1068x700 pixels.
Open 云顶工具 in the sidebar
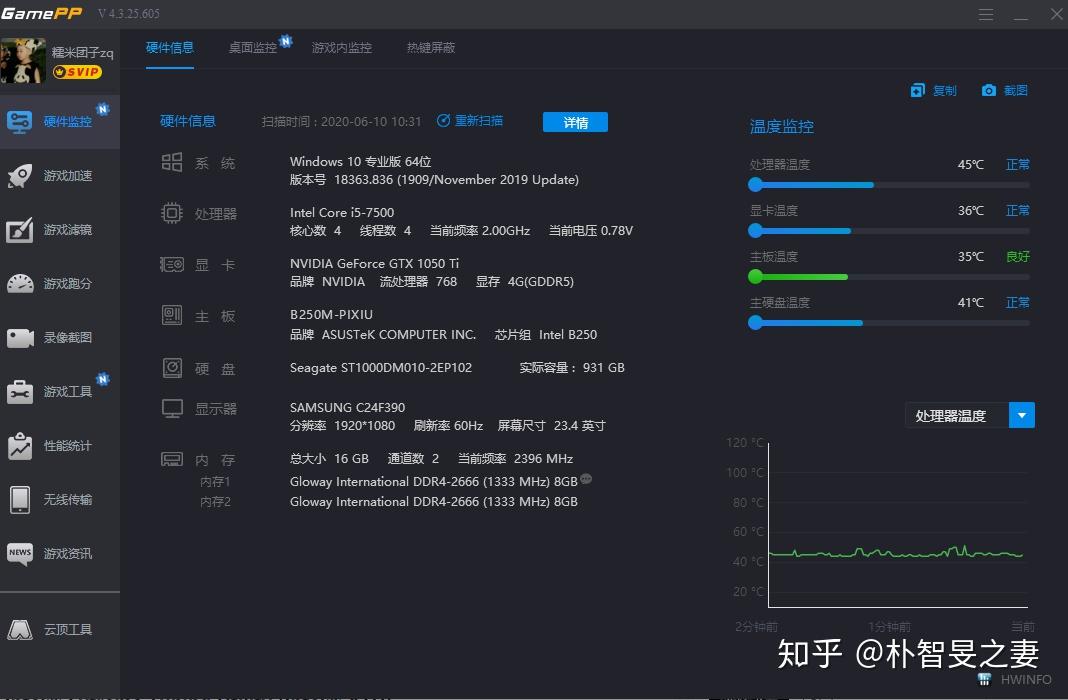pos(60,629)
